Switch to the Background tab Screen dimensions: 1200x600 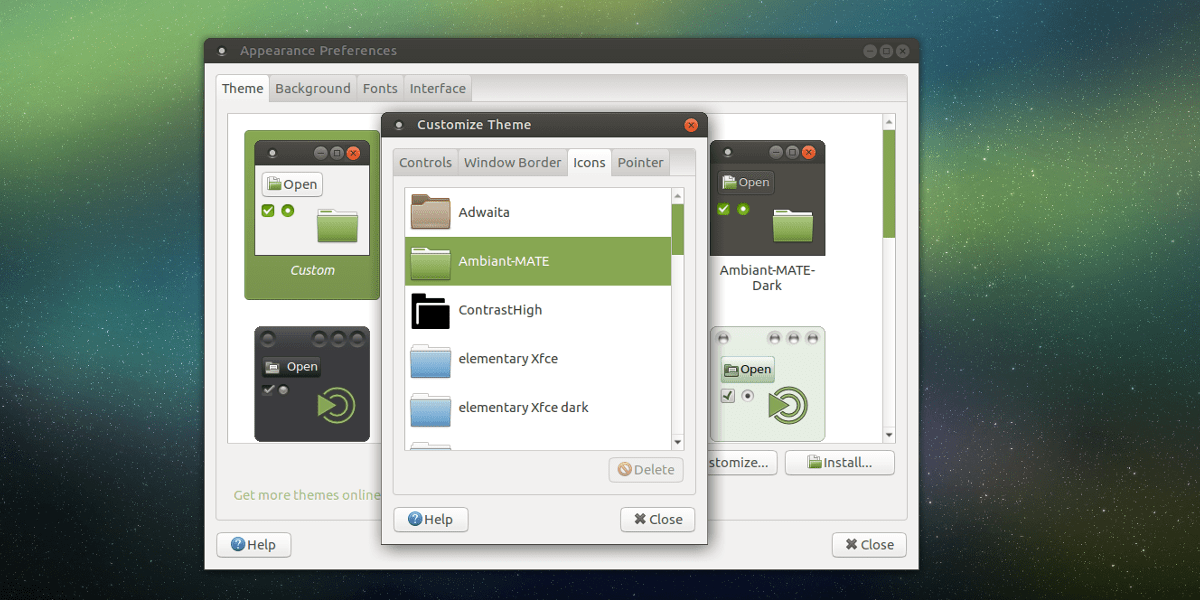pyautogui.click(x=312, y=88)
